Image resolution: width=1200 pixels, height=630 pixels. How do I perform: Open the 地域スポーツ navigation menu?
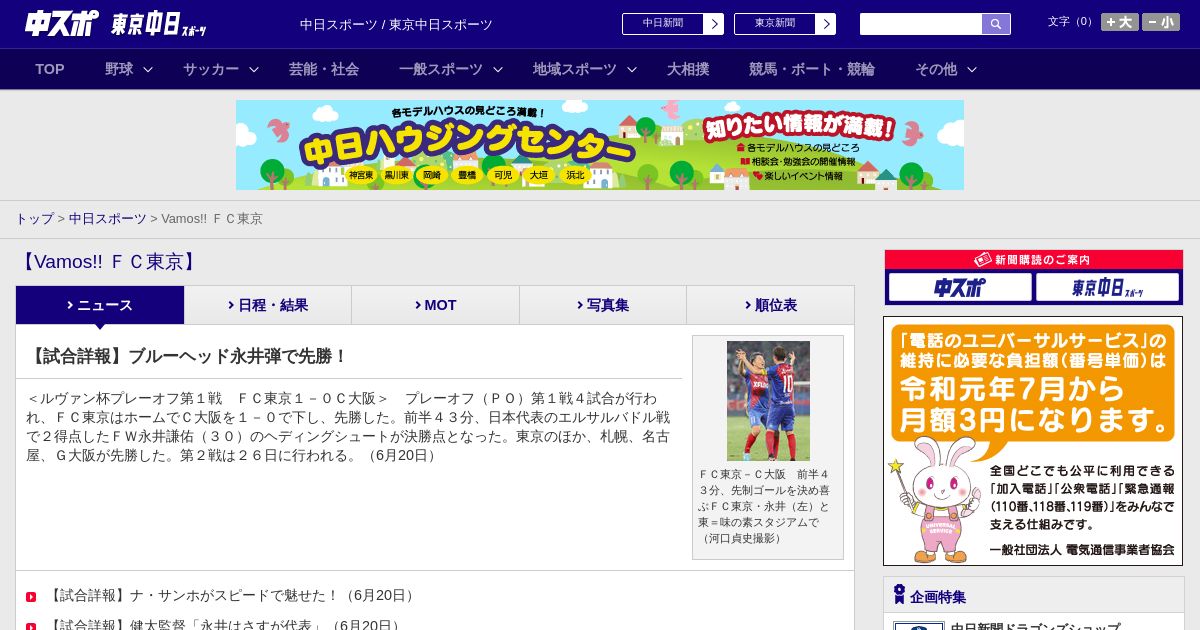[x=575, y=69]
